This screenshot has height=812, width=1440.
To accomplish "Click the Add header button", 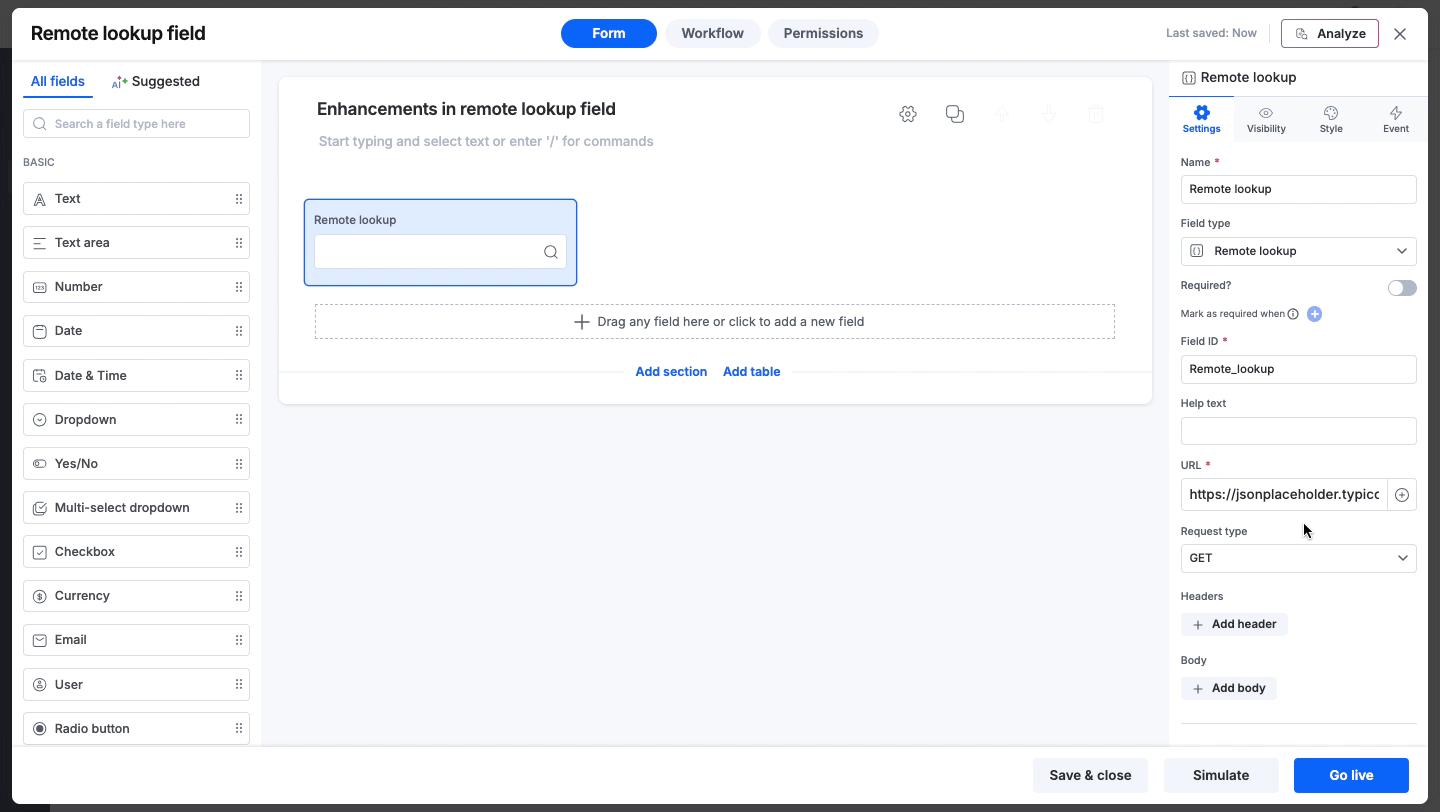I will (x=1234, y=624).
